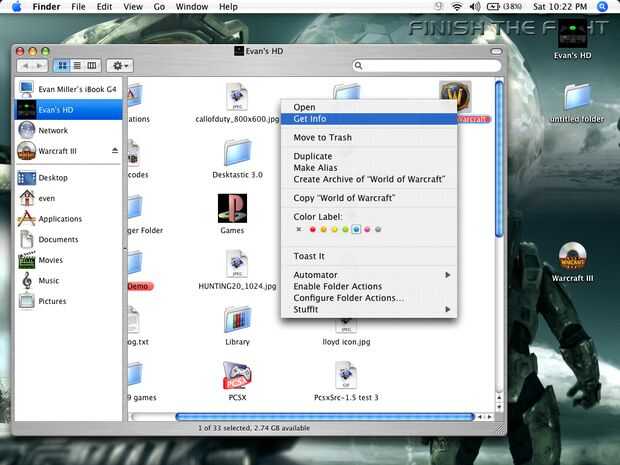Click the battery status indicator
The height and width of the screenshot is (465, 620).
click(x=504, y=7)
